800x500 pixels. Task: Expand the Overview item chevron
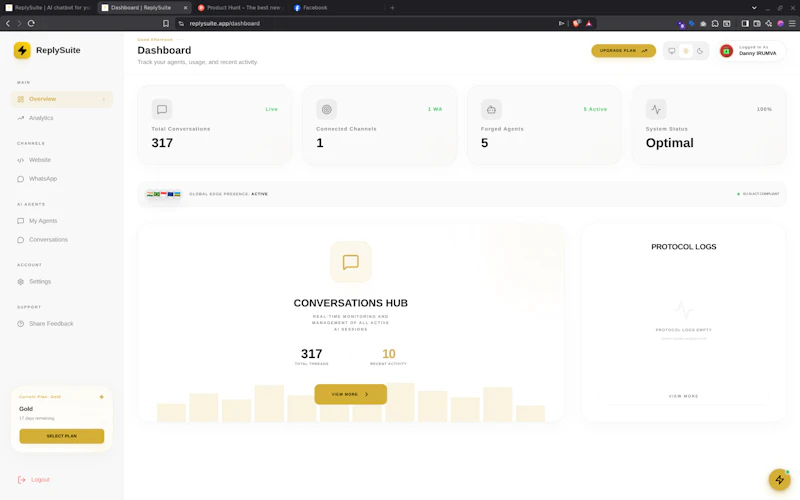pos(104,99)
